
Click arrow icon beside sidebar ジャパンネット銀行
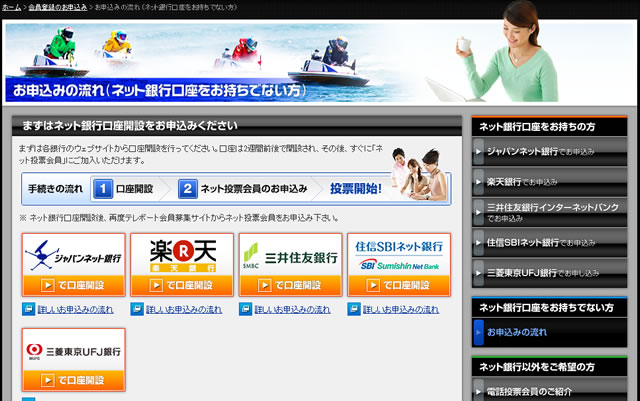(478, 151)
